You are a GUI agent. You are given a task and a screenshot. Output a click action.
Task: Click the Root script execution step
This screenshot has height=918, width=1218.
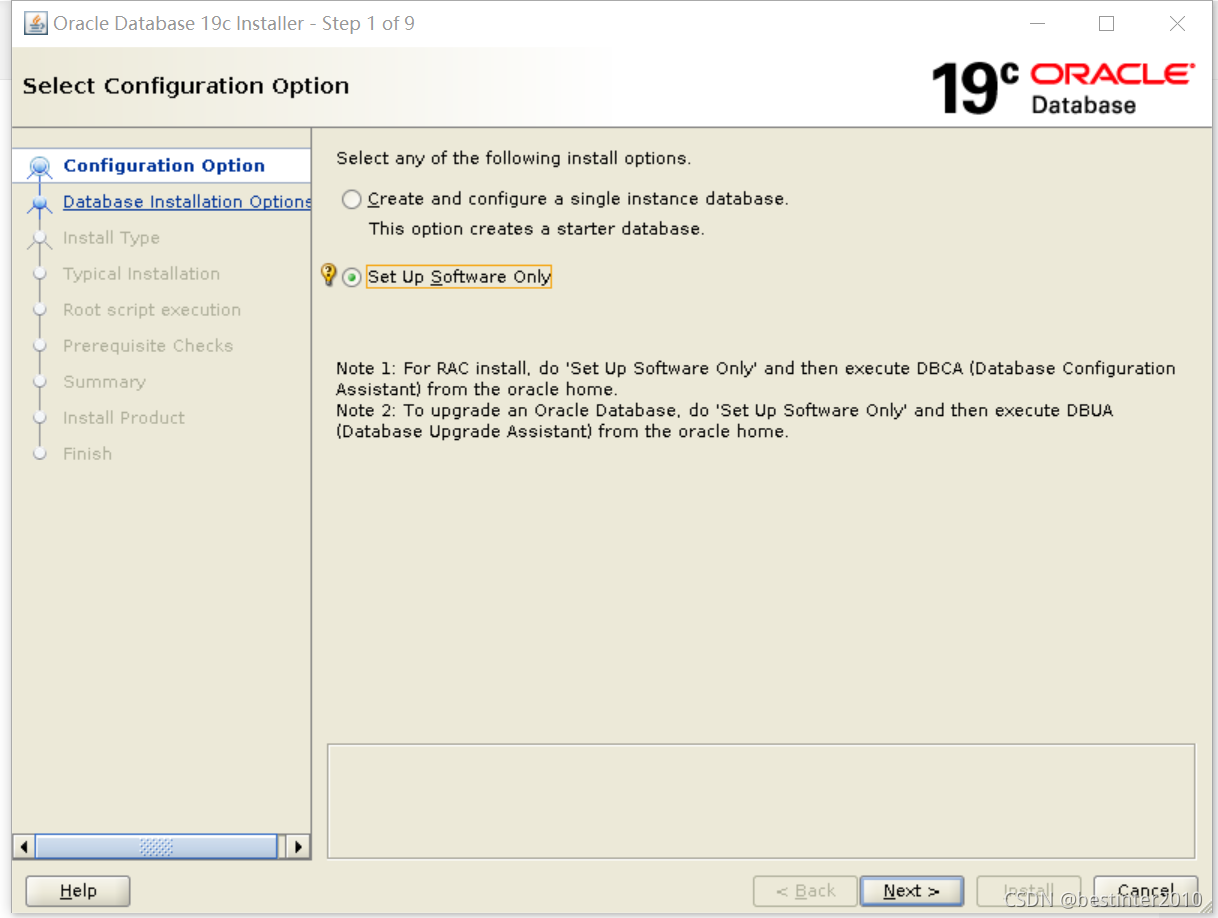tap(152, 310)
